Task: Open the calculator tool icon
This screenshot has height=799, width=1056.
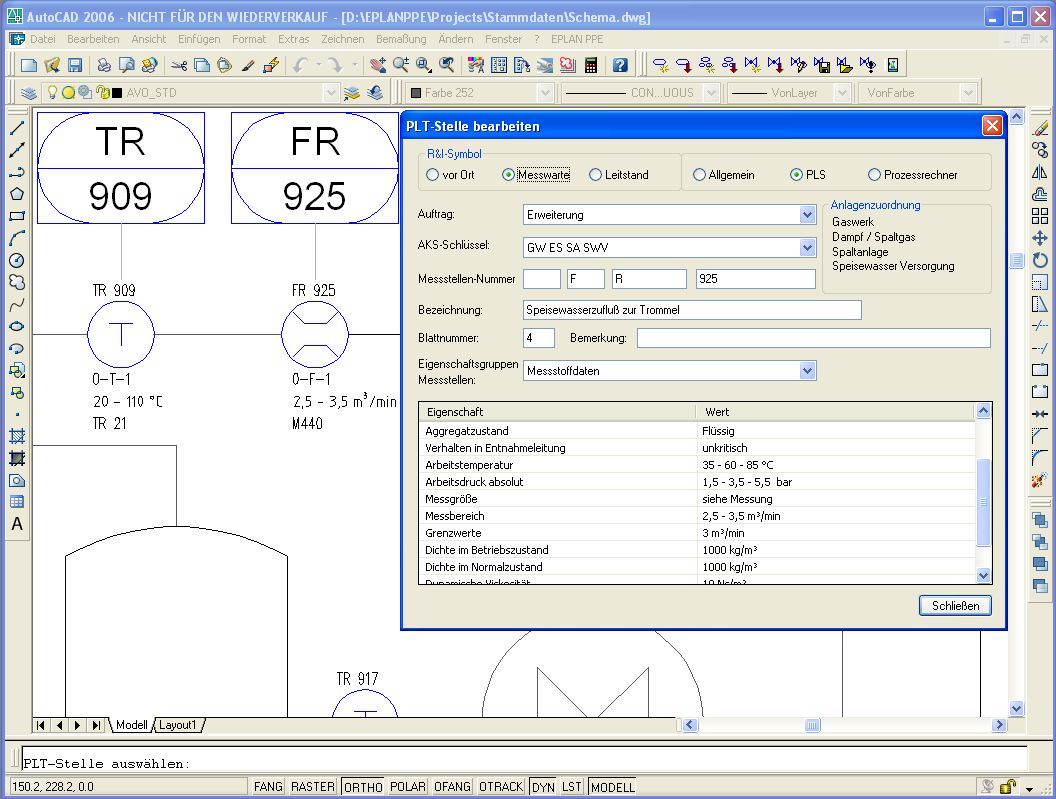Action: tap(592, 65)
